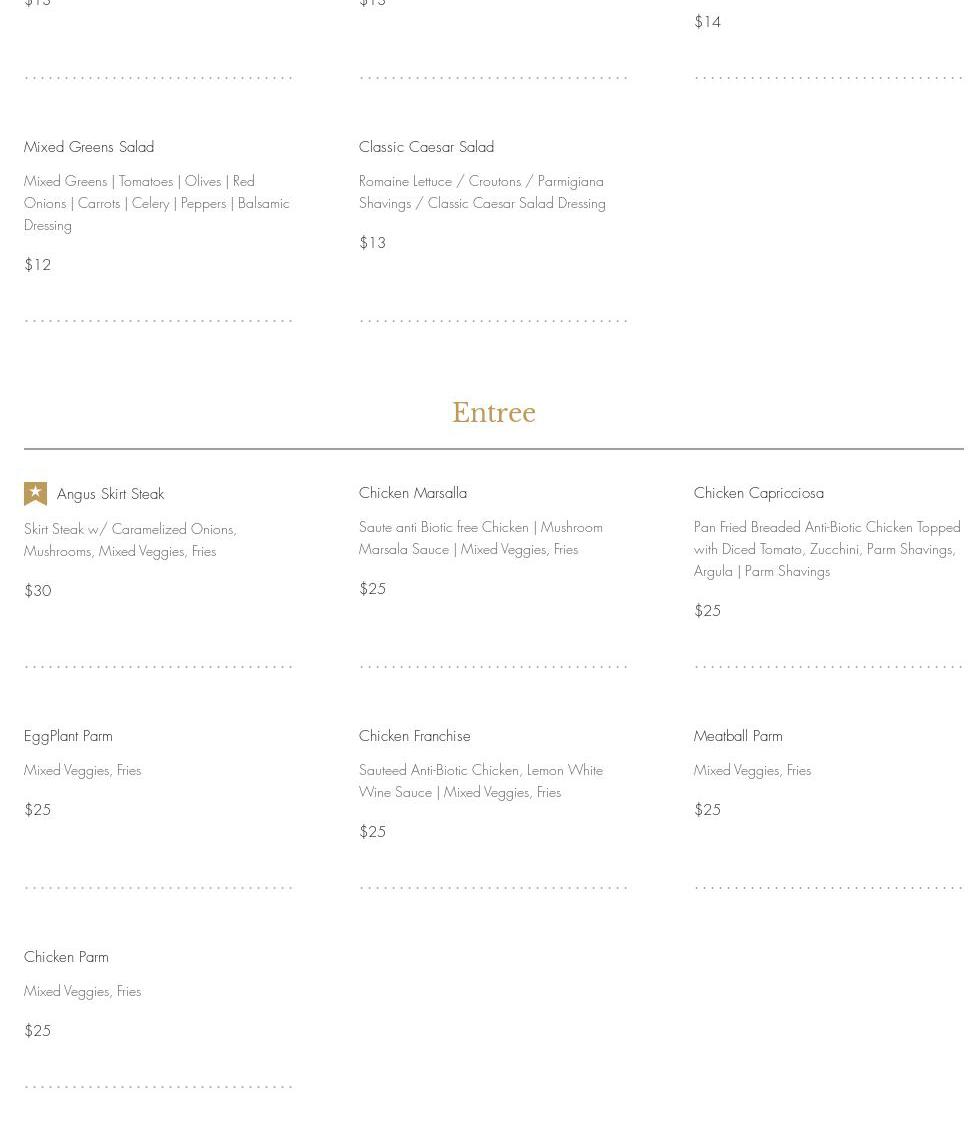The height and width of the screenshot is (1126, 969).
Task: Open the Chicken Parm entree
Action: coord(66,957)
